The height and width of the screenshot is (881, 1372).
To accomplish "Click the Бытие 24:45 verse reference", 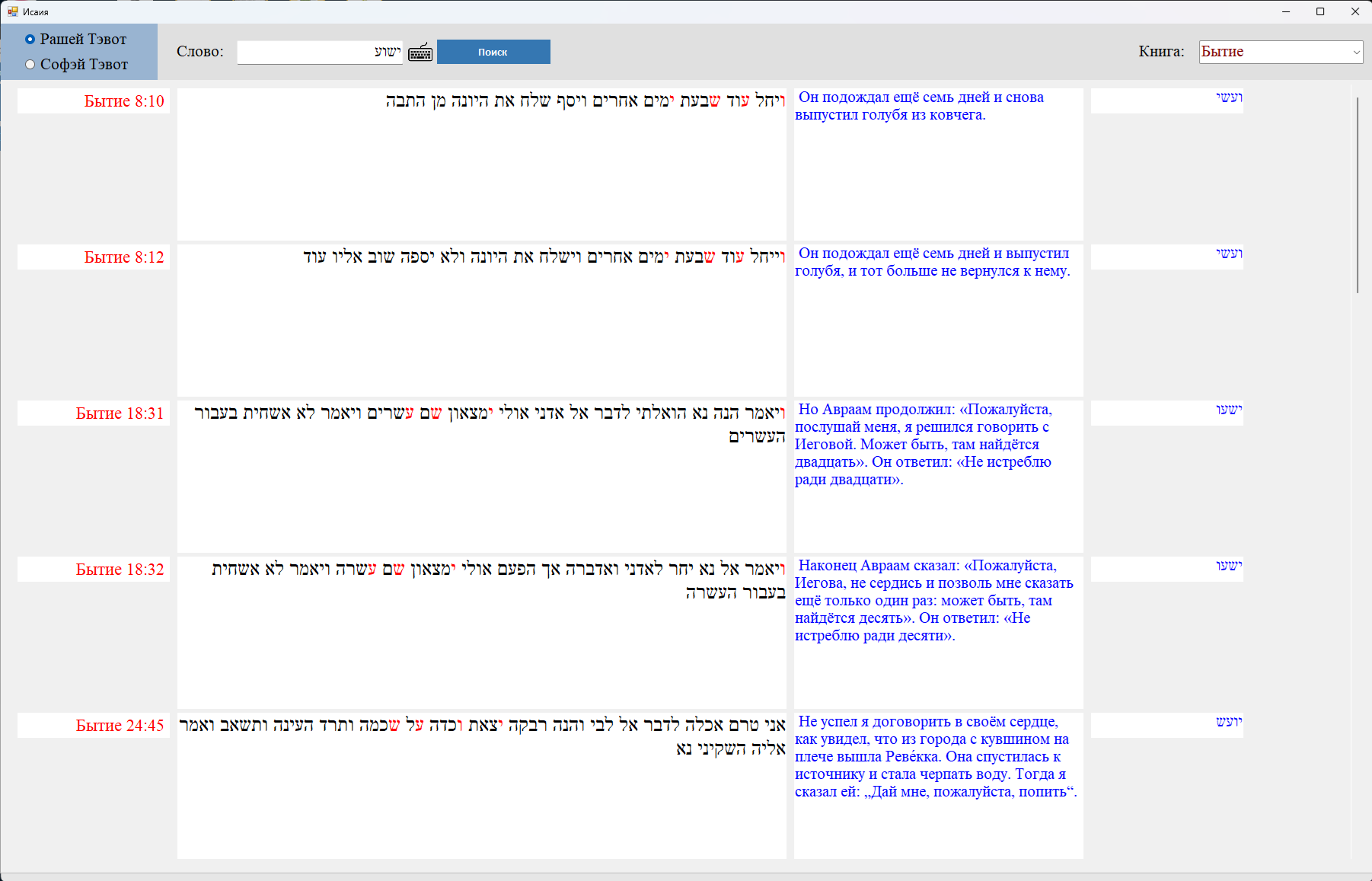I will [120, 726].
